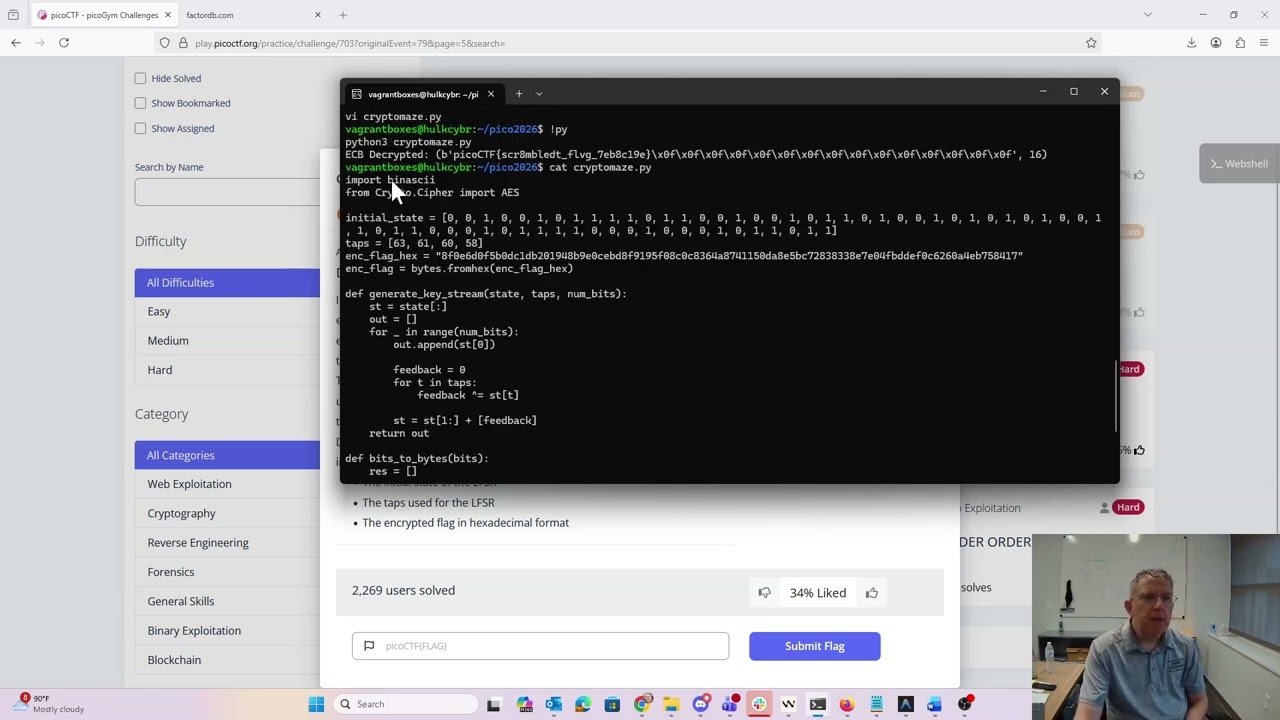Select the vagrantboxes terminal tab
Image resolution: width=1280 pixels, height=720 pixels.
[x=422, y=94]
